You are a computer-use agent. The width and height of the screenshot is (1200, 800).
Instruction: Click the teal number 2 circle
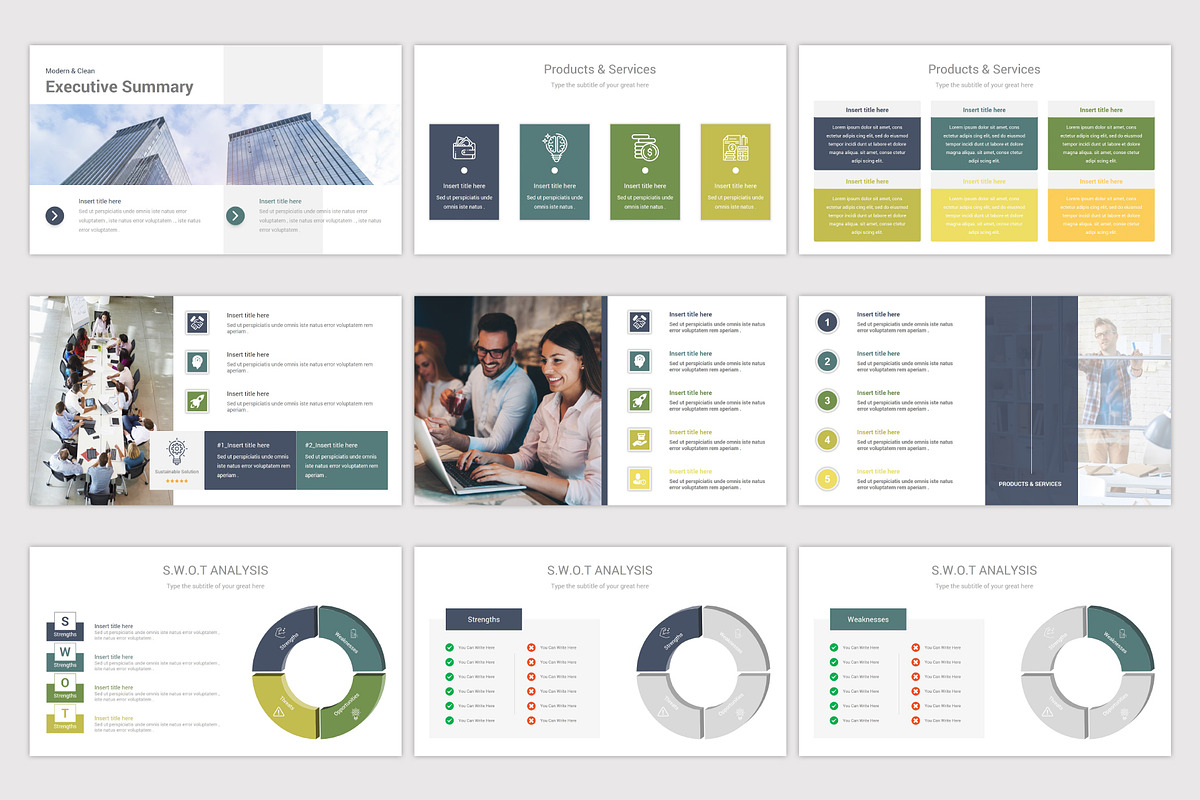click(x=826, y=361)
